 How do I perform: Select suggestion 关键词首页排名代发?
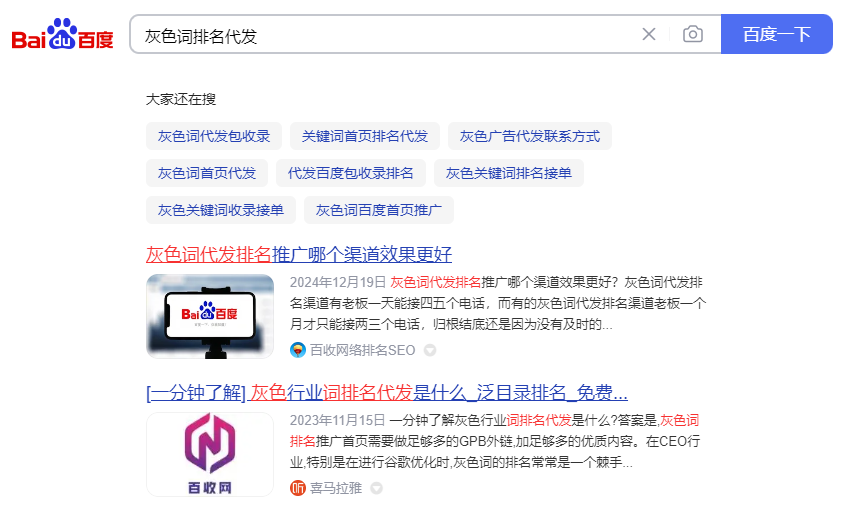point(365,136)
